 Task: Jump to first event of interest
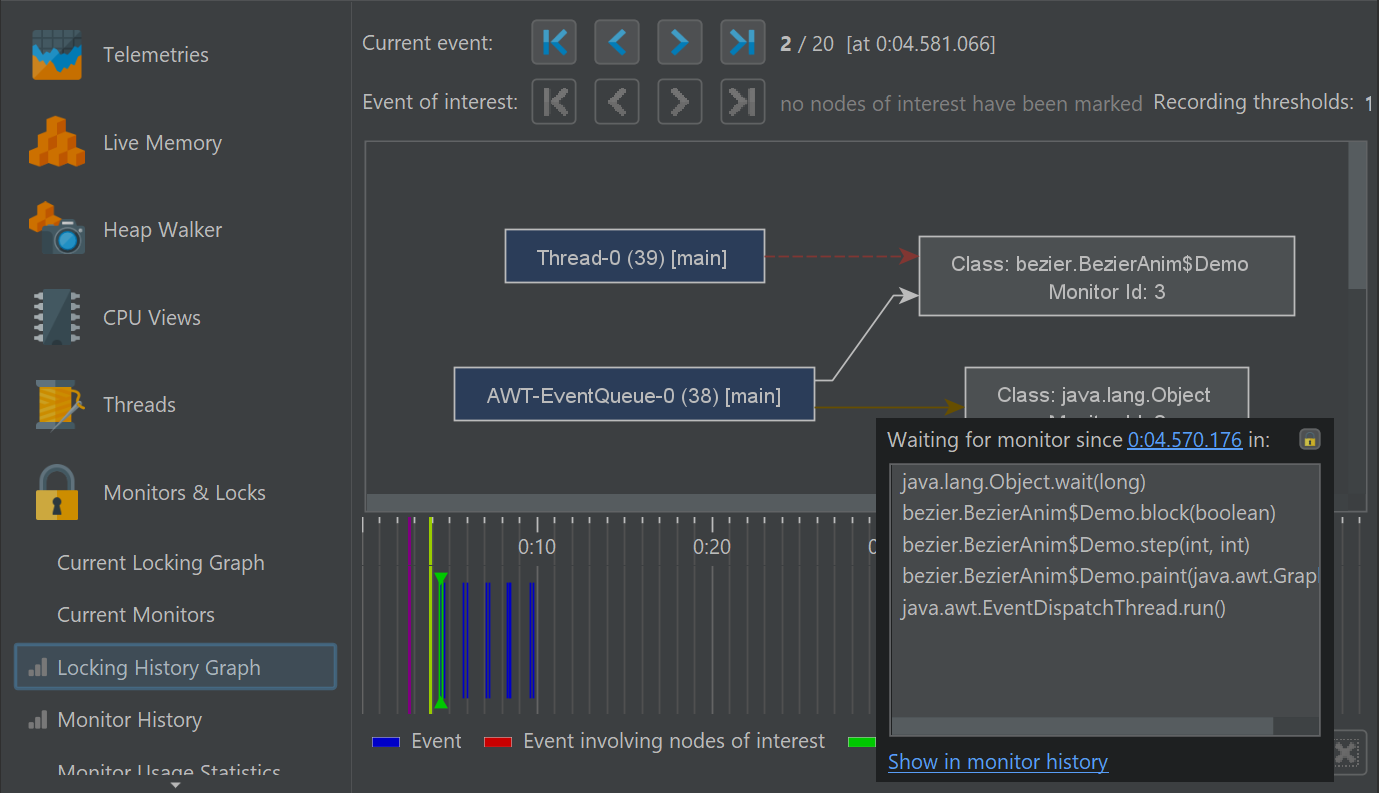pyautogui.click(x=554, y=101)
